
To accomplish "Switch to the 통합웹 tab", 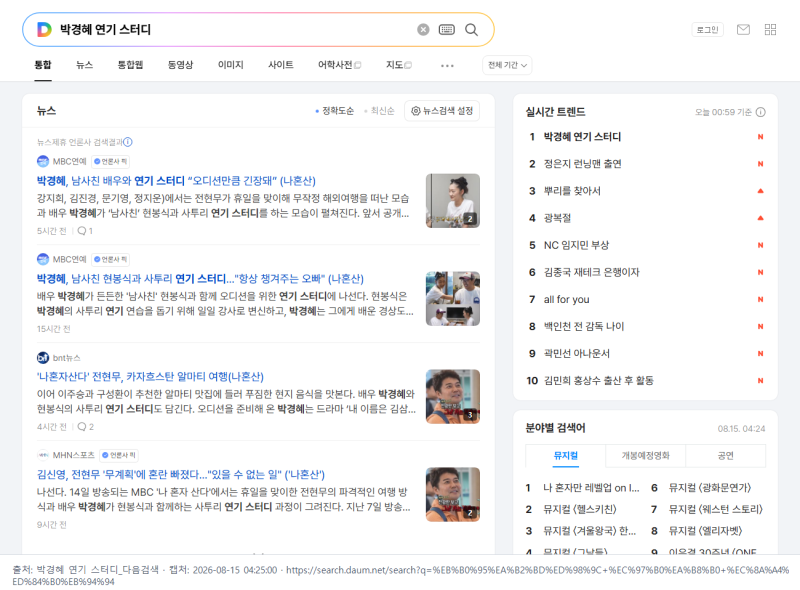I will tap(130, 65).
